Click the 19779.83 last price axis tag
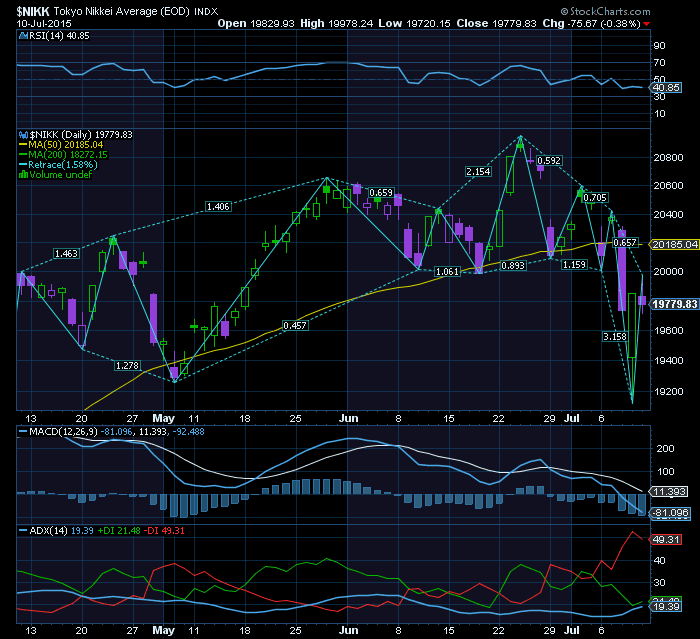The width and height of the screenshot is (700, 639). click(x=674, y=304)
